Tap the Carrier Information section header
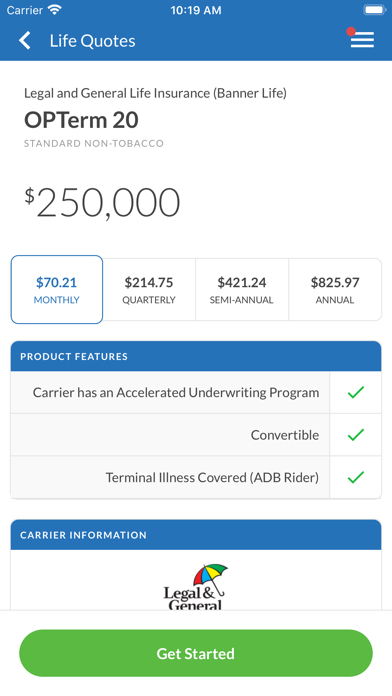This screenshot has width=392, height=696. click(x=196, y=535)
